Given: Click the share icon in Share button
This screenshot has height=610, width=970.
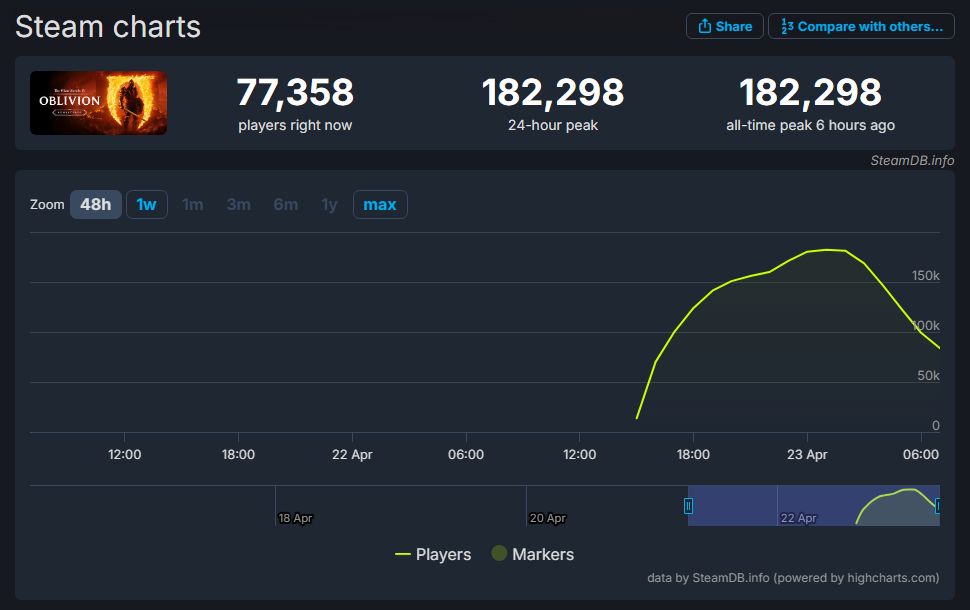Looking at the screenshot, I should point(705,26).
